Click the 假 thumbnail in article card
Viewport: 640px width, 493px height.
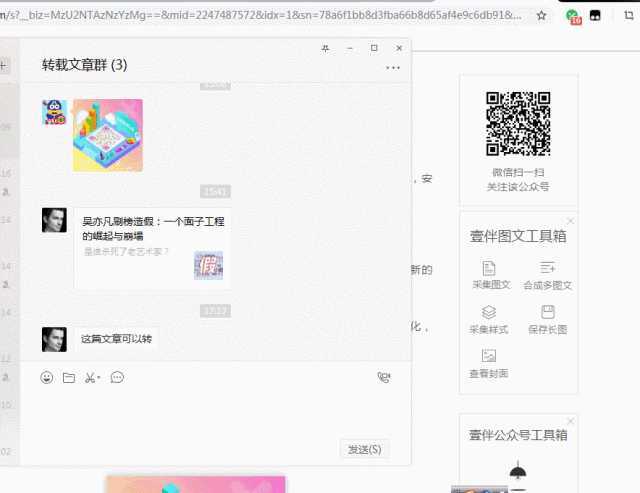(x=209, y=265)
